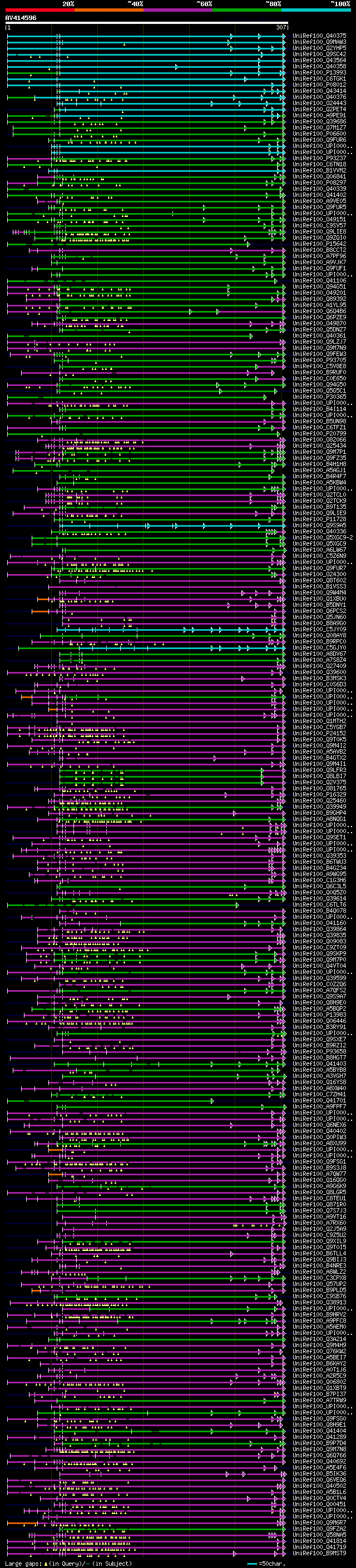This screenshot has width=356, height=1568.
Task: Click the purple alignment bar of UniRef100_B8CCT2
Action: click(x=157, y=250)
